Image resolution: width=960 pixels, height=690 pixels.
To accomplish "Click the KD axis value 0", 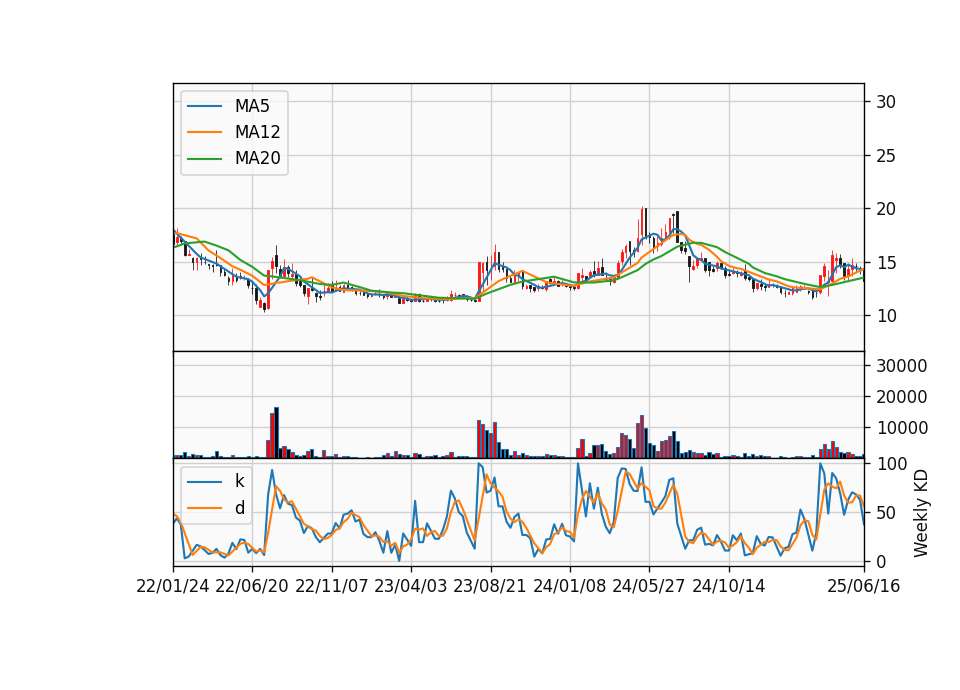I will point(882,561).
